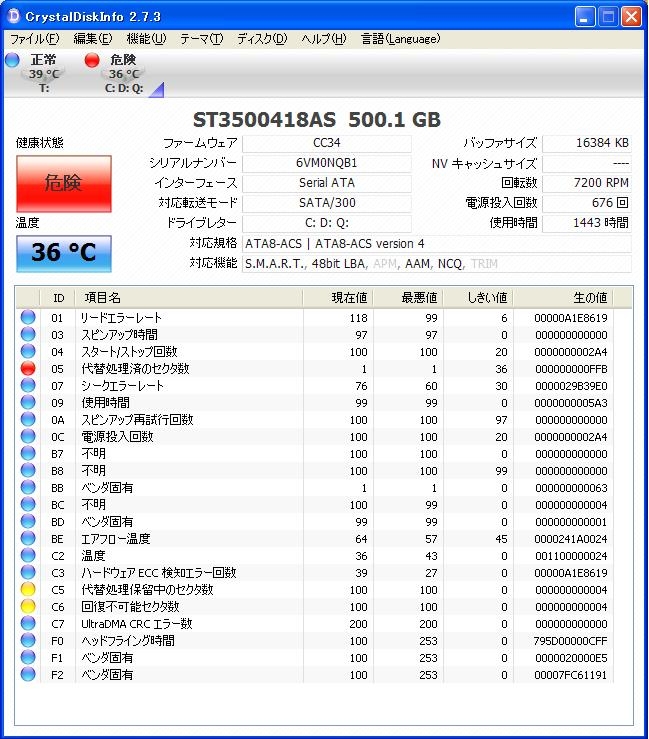Click red status orb for row 05
649x739 pixels.
click(x=28, y=368)
